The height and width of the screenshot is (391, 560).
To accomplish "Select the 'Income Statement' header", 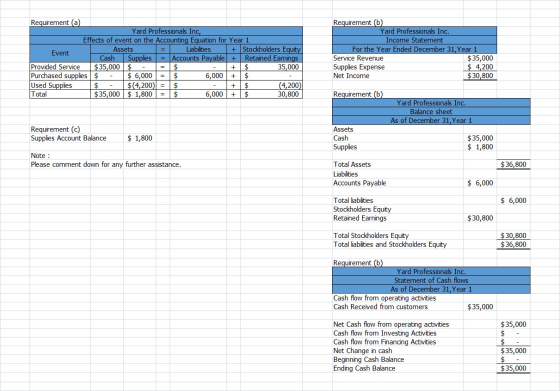I will pyautogui.click(x=414, y=40).
